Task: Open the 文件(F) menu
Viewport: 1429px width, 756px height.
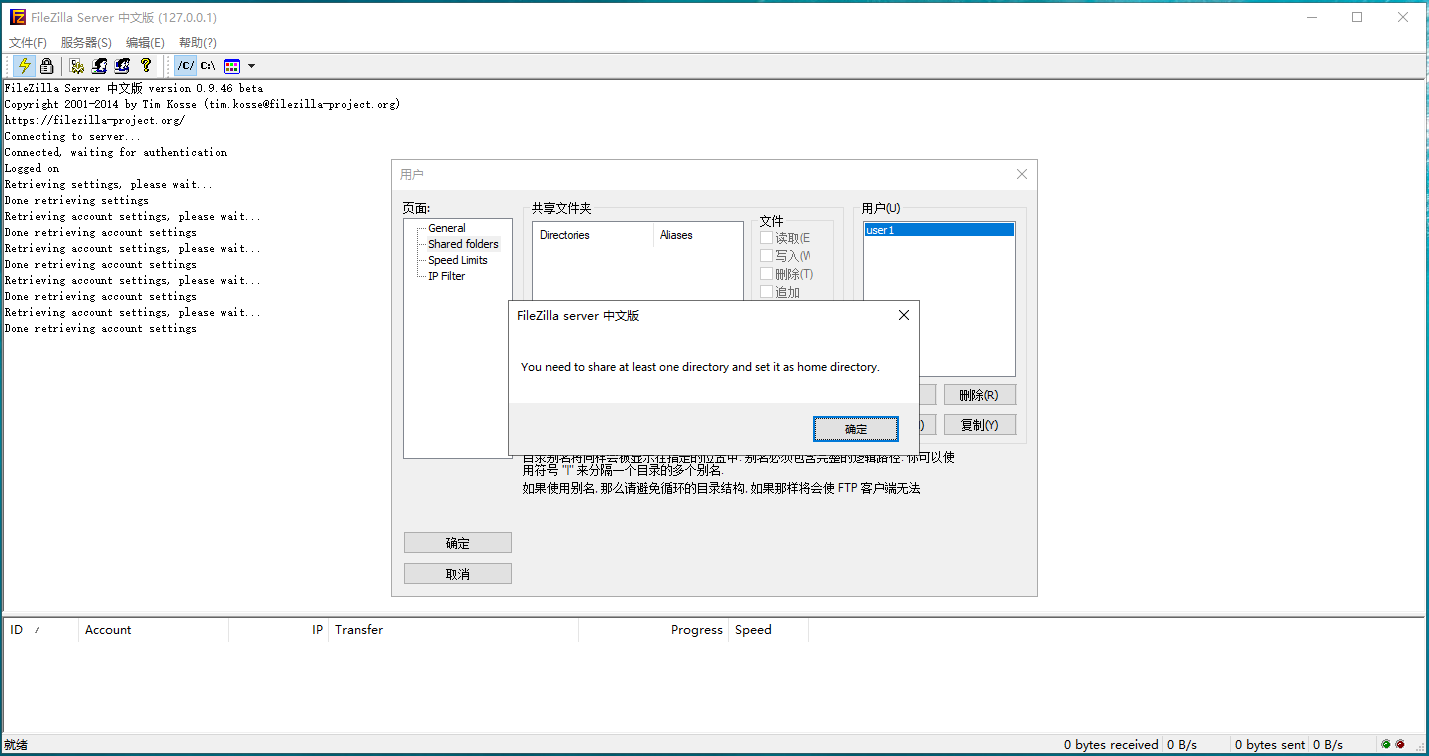Action: [x=28, y=43]
